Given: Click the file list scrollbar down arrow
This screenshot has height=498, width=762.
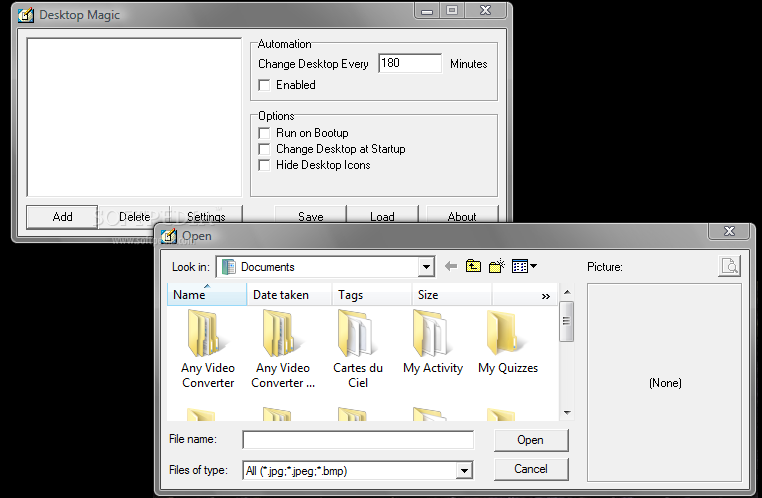Looking at the screenshot, I should coord(567,413).
